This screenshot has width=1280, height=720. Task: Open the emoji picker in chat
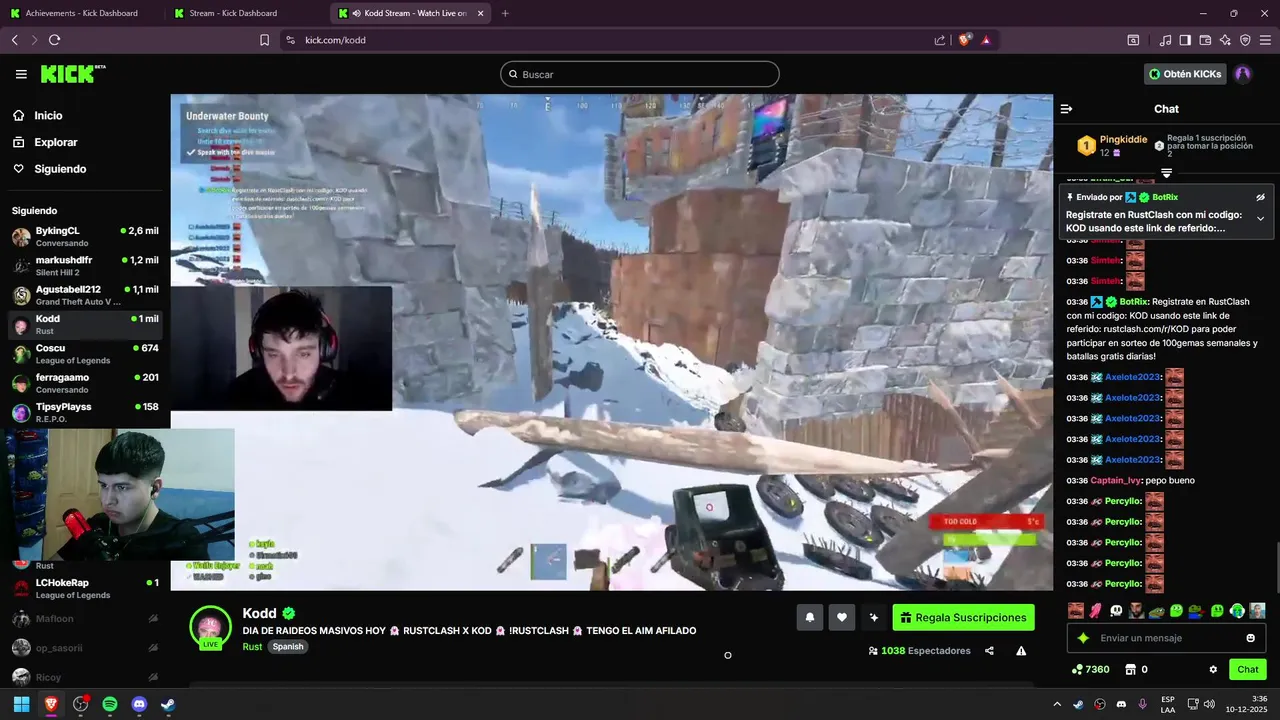1250,638
